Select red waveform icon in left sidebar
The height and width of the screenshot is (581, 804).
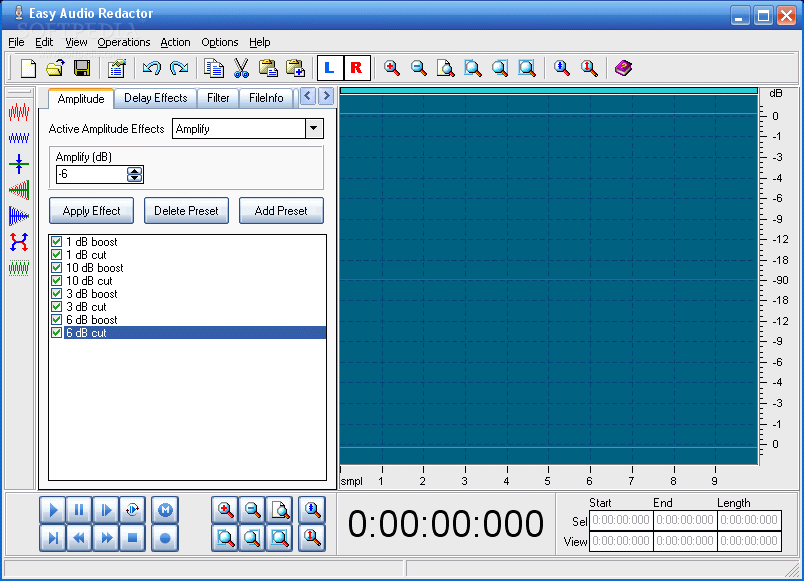tap(19, 112)
